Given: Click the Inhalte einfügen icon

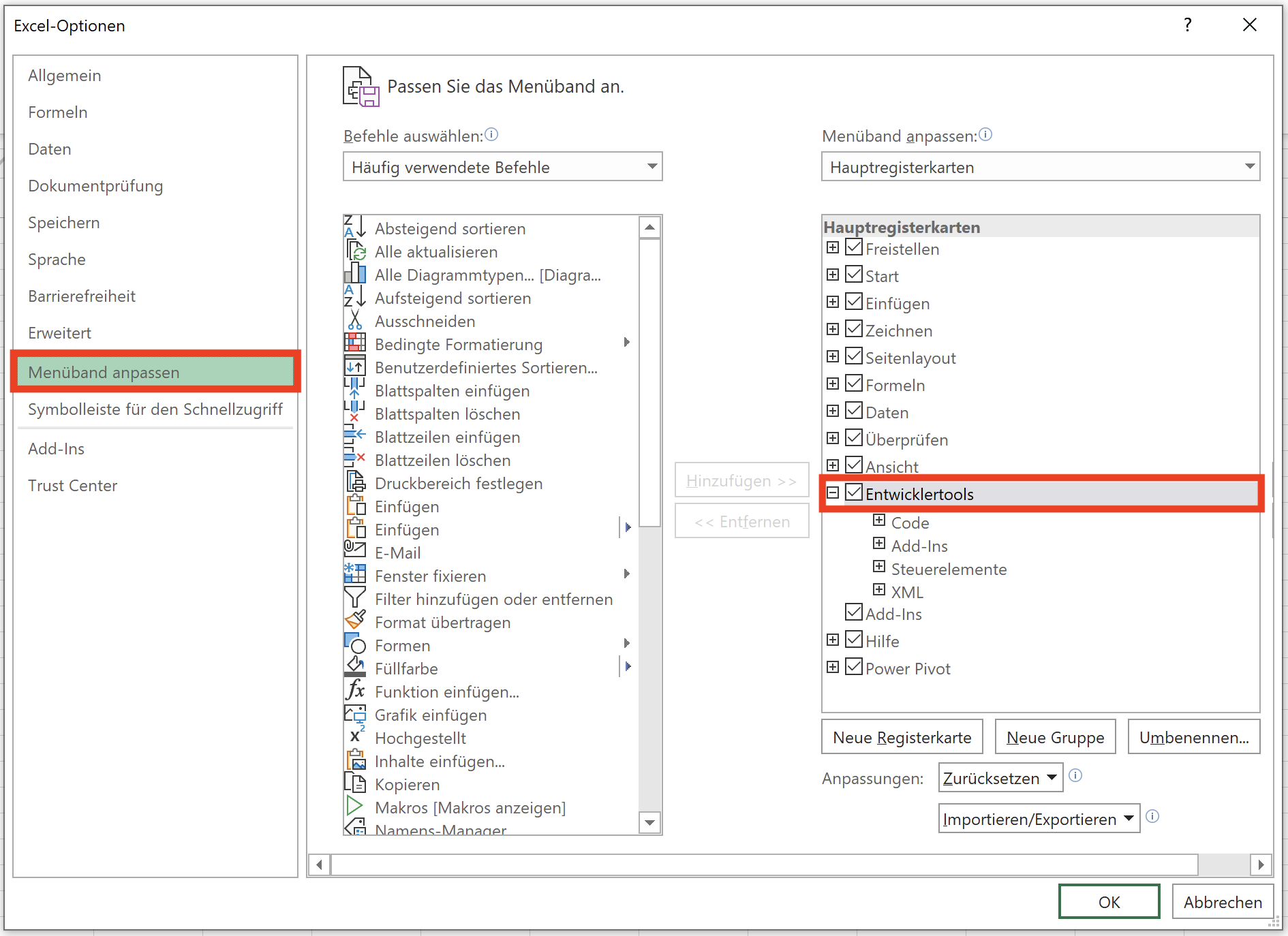Looking at the screenshot, I should tap(355, 761).
